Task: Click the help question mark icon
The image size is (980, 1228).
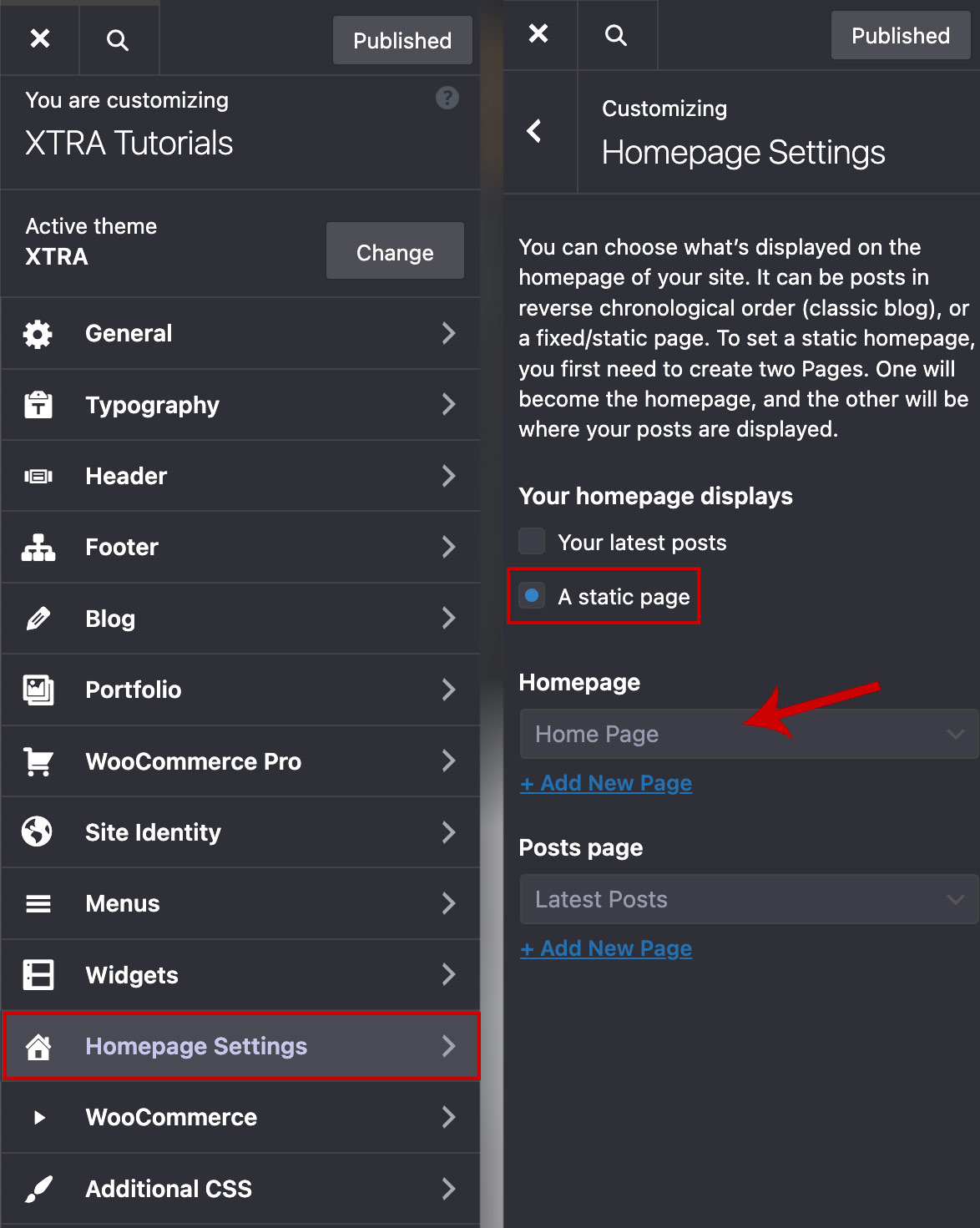Action: click(447, 99)
